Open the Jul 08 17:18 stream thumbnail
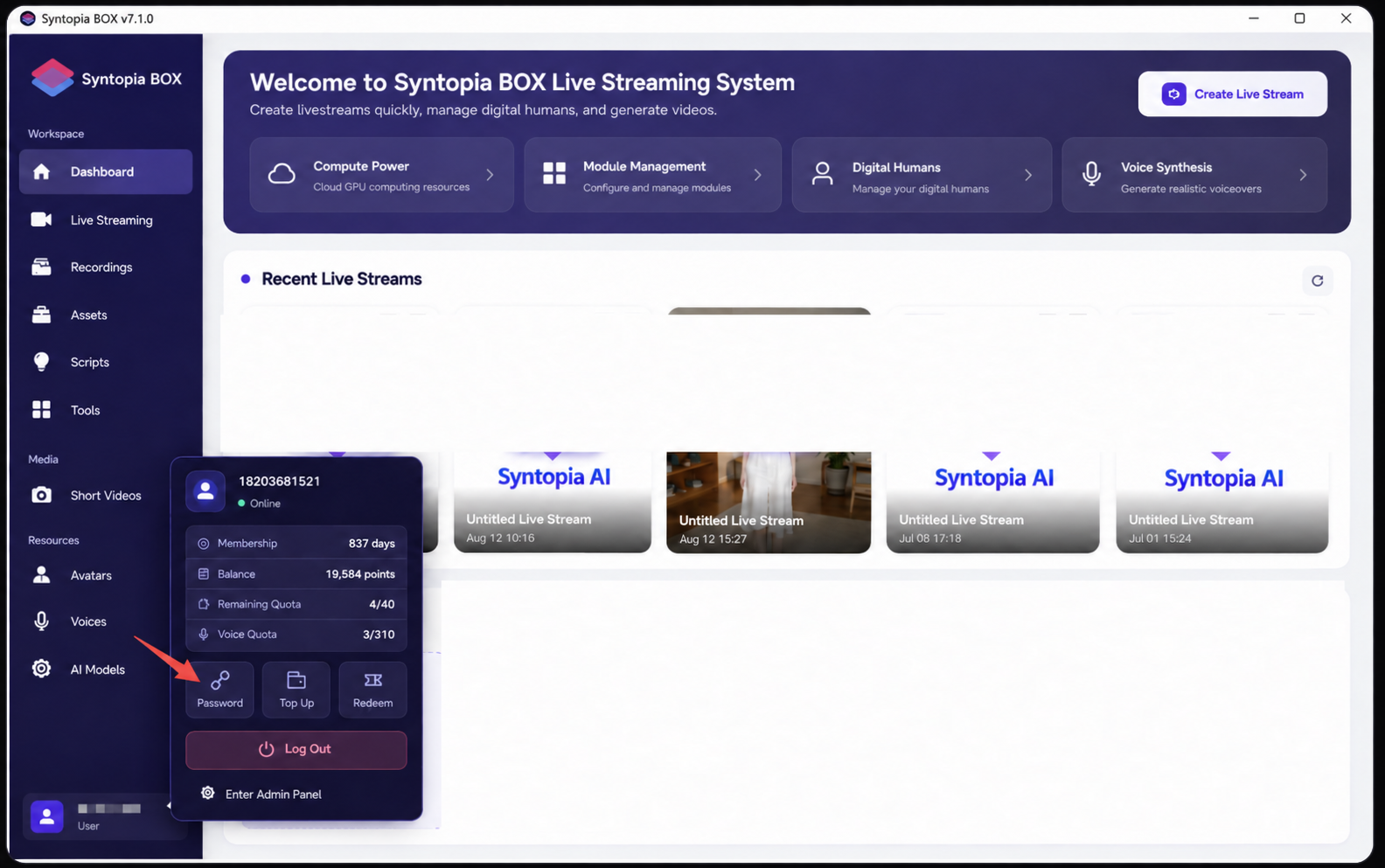The image size is (1385, 868). (x=992, y=502)
